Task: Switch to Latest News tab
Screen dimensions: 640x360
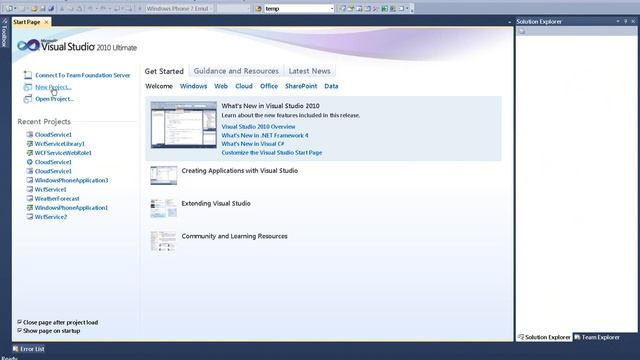Action: tap(309, 71)
